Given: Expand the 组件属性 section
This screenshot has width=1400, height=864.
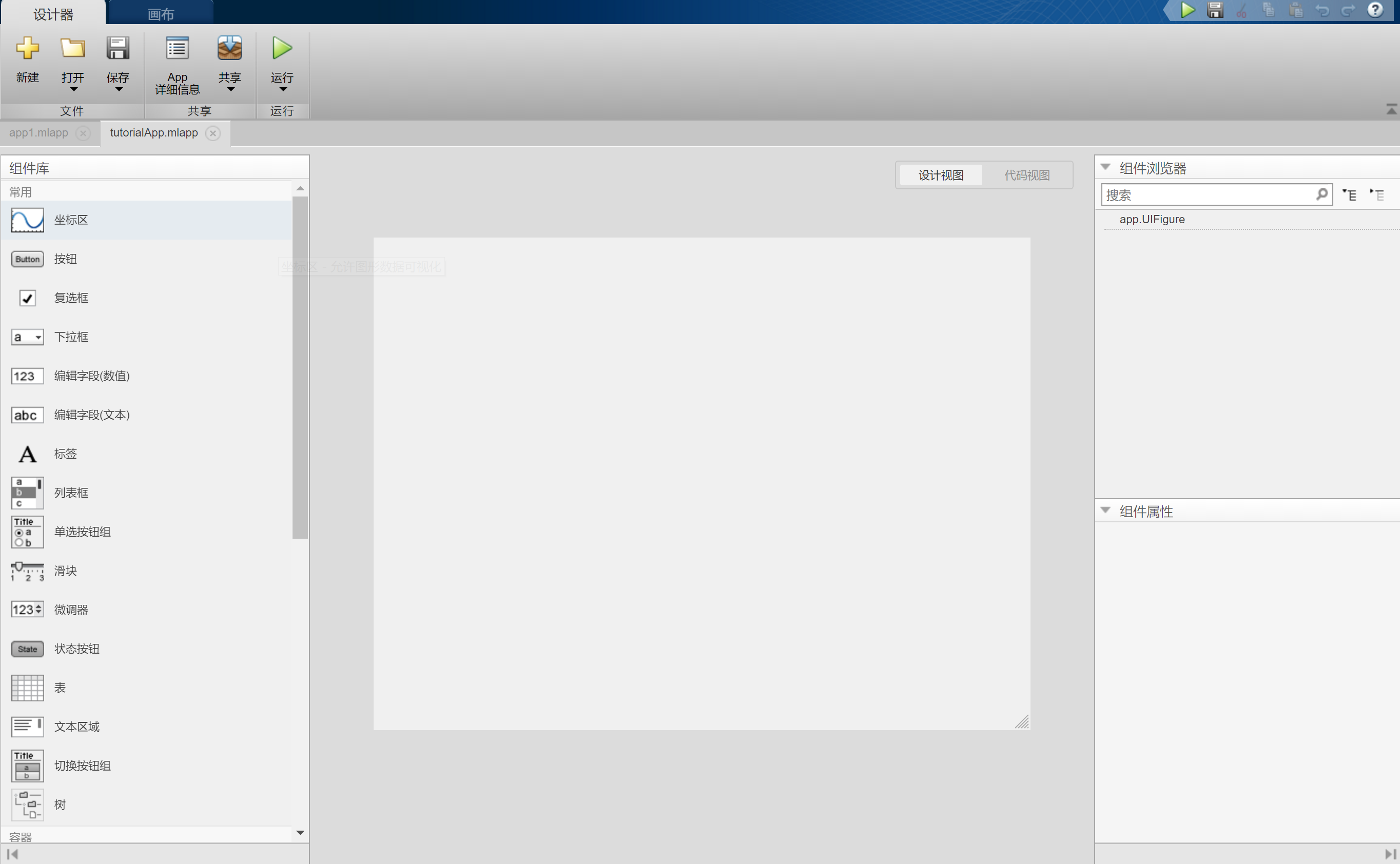Looking at the screenshot, I should point(1106,510).
